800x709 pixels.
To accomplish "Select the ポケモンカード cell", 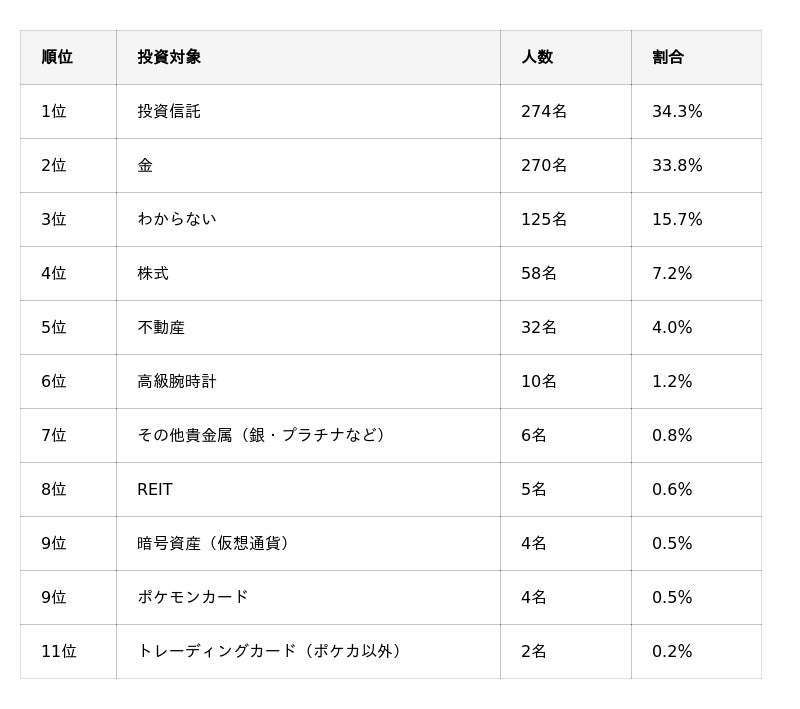I will point(192,597).
